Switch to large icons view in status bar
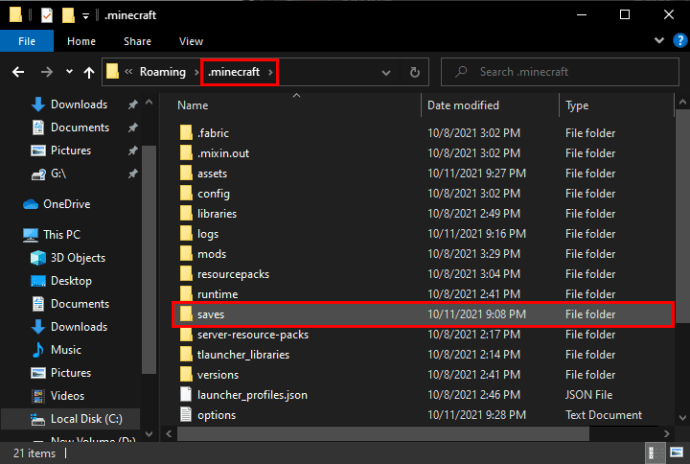The height and width of the screenshot is (464, 690). pos(676,452)
